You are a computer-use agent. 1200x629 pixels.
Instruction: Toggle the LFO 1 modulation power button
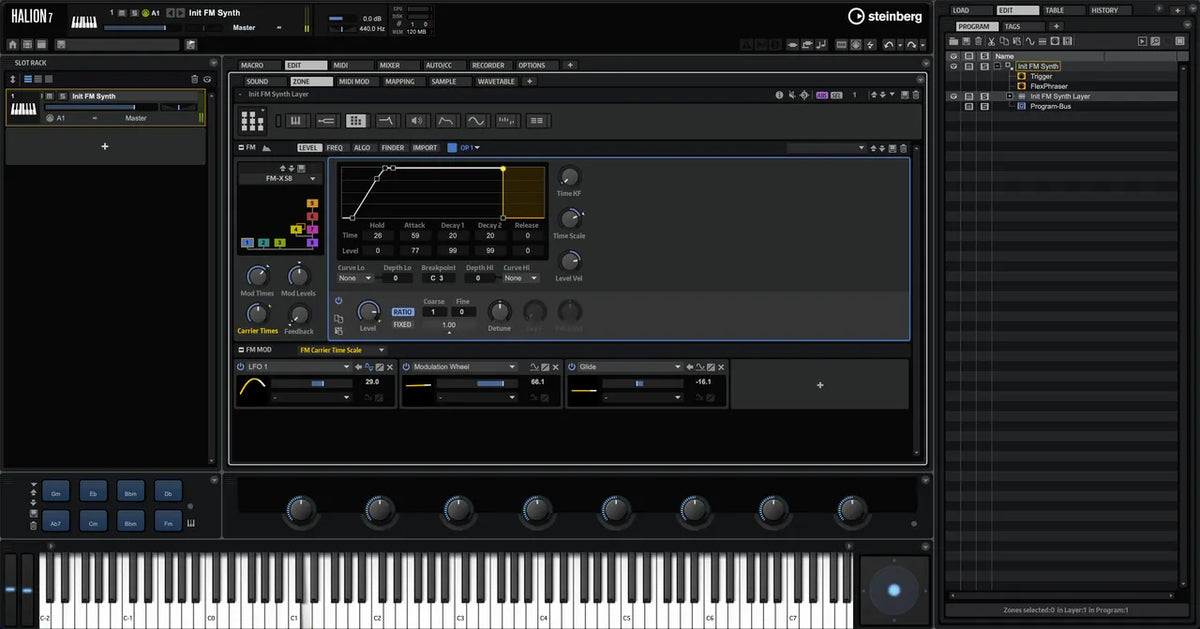coord(241,367)
